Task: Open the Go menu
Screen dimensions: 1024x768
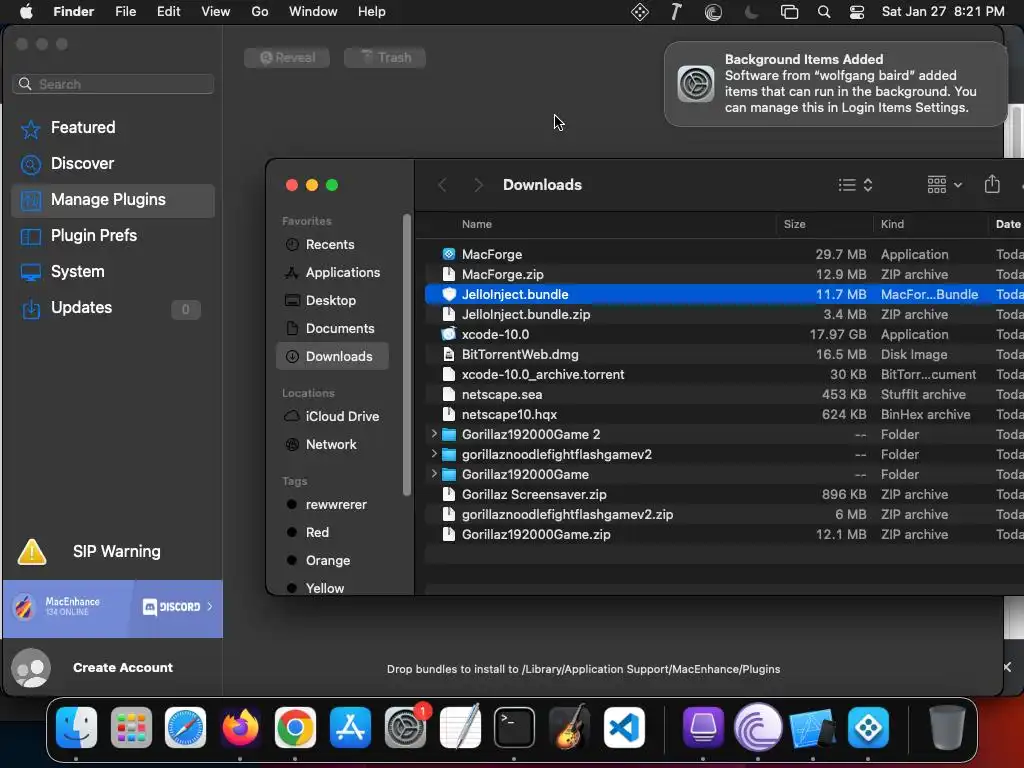Action: (x=260, y=12)
